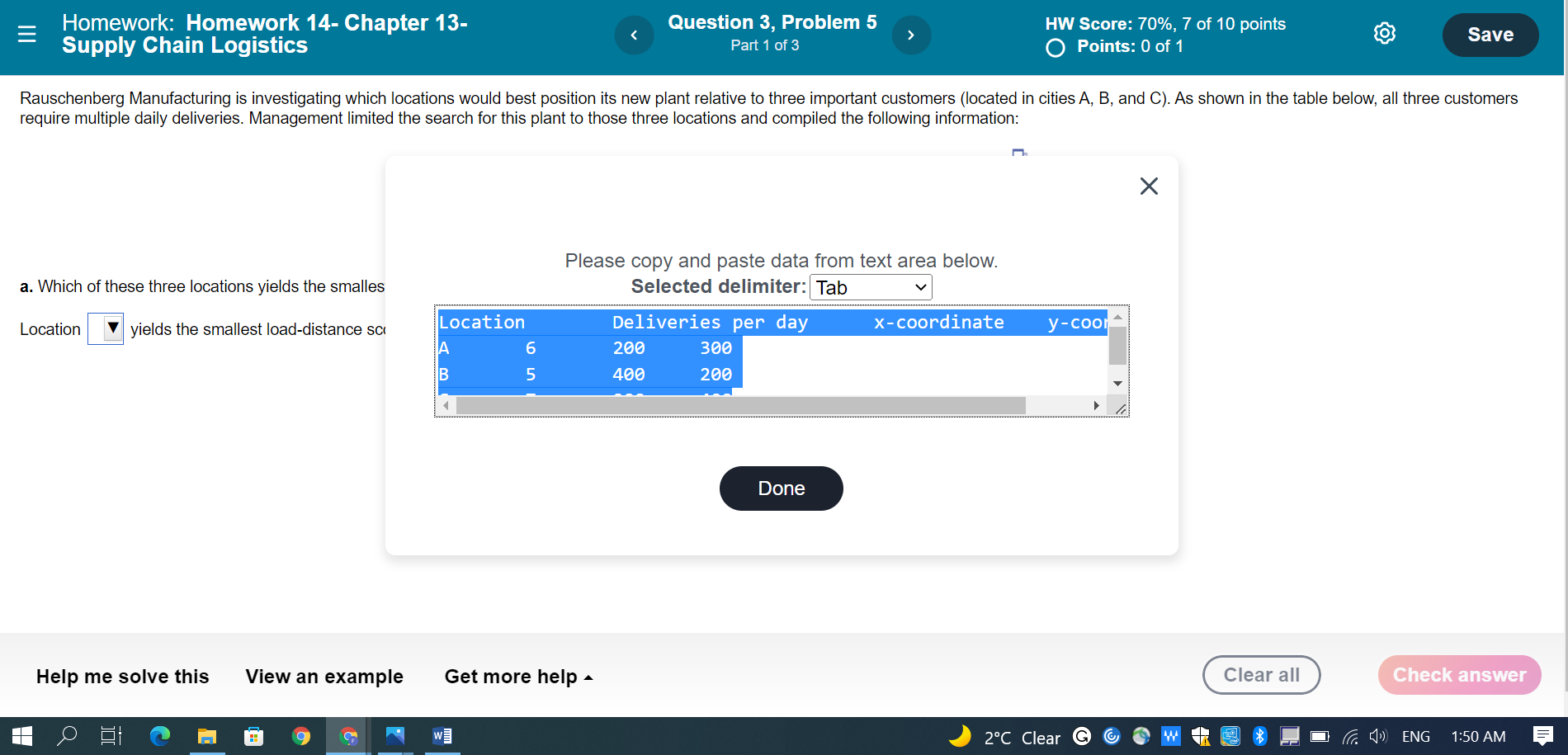The width and height of the screenshot is (1568, 755).
Task: Close the copy-paste data dialog
Action: (1149, 186)
